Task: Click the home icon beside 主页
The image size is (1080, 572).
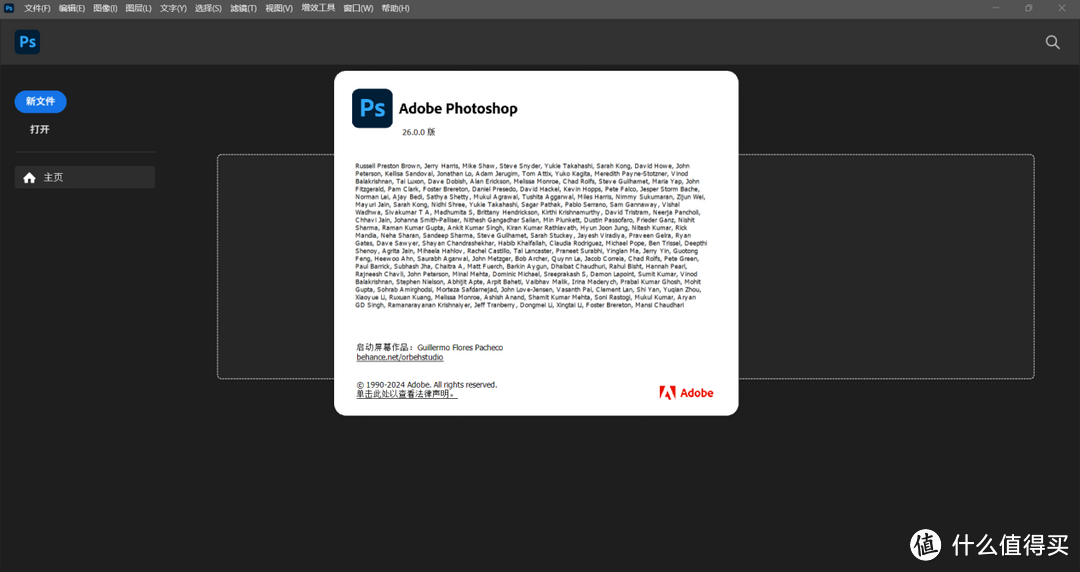Action: coord(29,178)
